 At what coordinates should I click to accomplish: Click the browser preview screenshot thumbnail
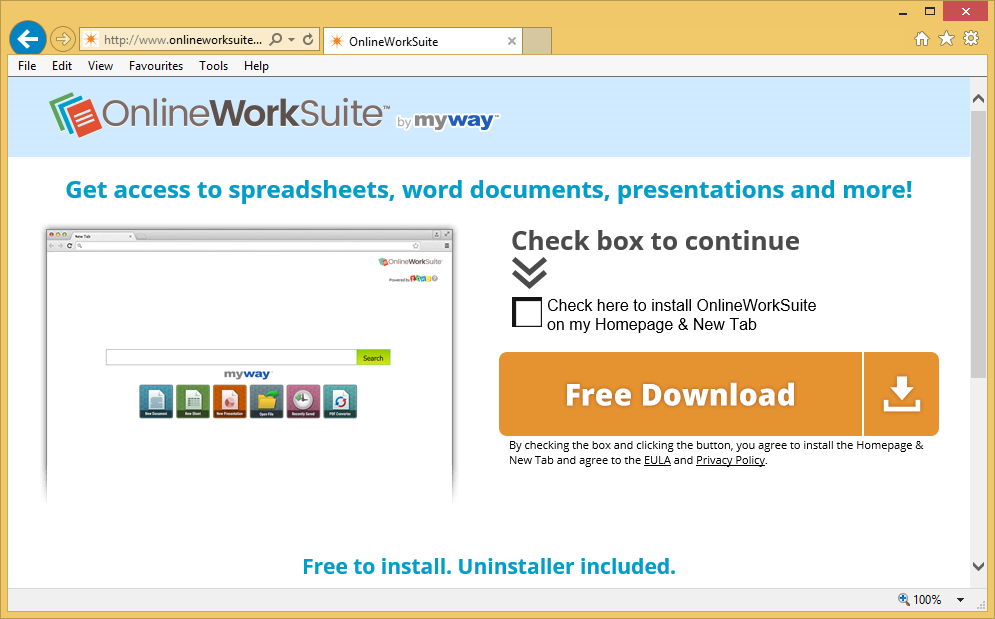(x=249, y=365)
